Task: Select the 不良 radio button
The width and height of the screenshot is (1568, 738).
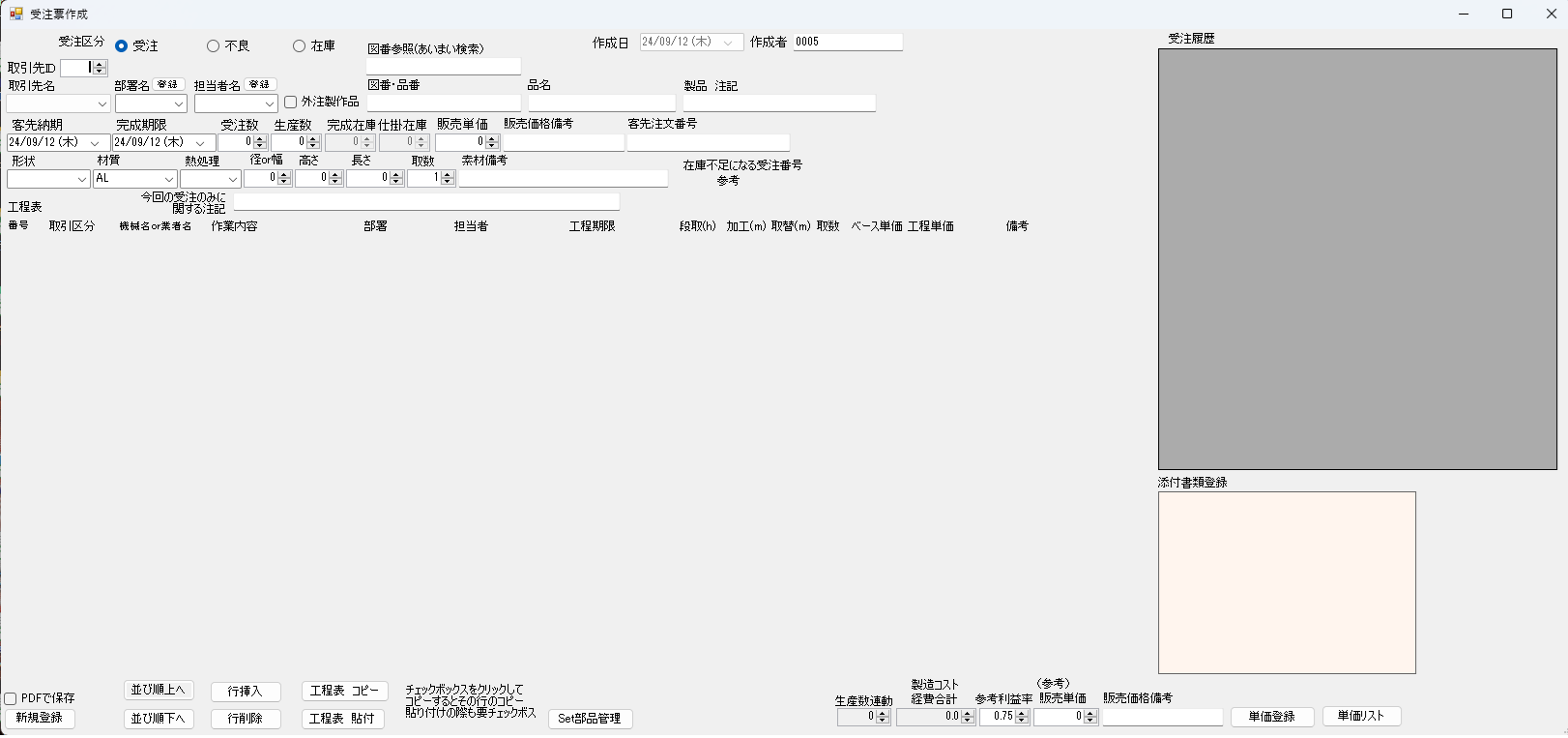Action: click(213, 45)
